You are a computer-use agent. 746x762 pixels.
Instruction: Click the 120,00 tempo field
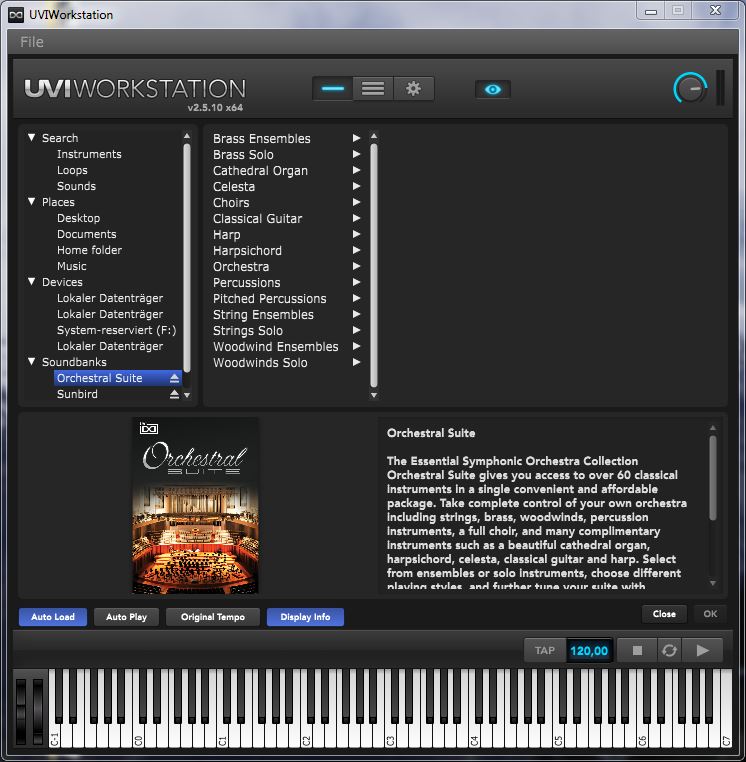coord(589,651)
